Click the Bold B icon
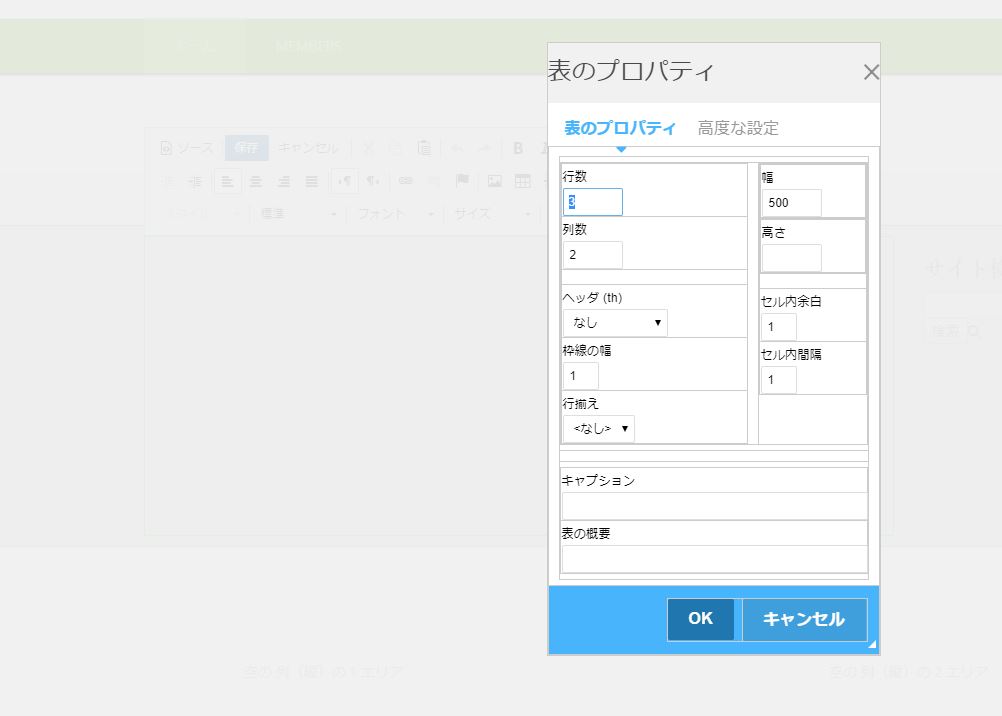Screen dimensions: 1002x716 [x=518, y=148]
